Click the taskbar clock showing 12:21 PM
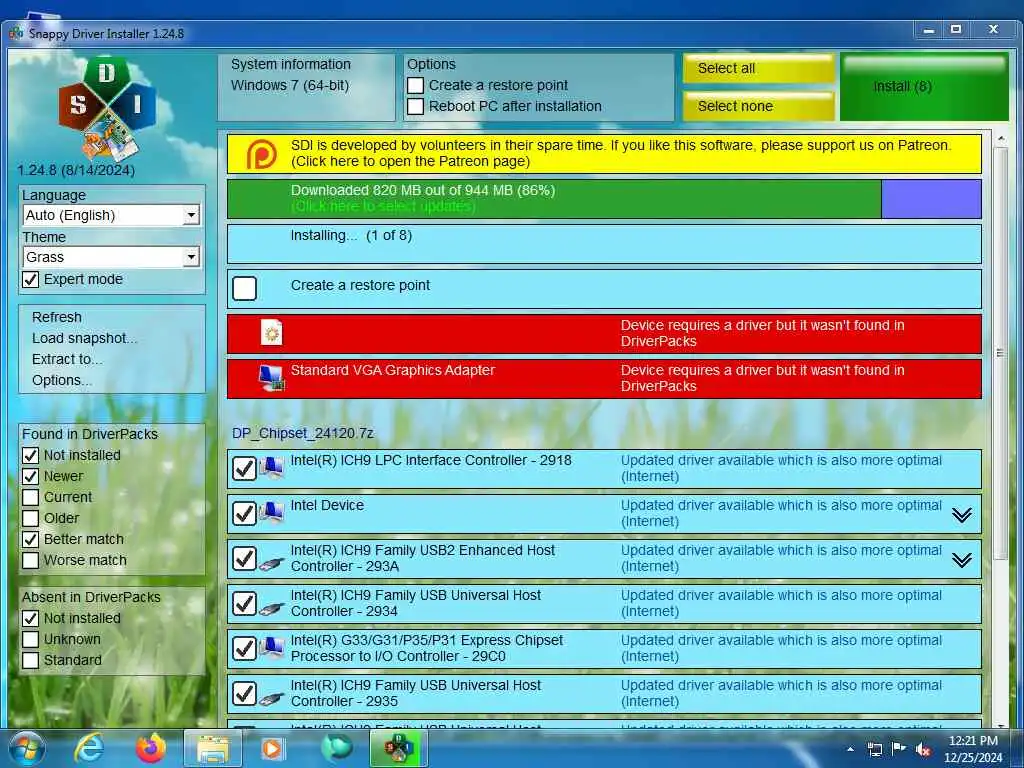Image resolution: width=1024 pixels, height=768 pixels. 972,749
